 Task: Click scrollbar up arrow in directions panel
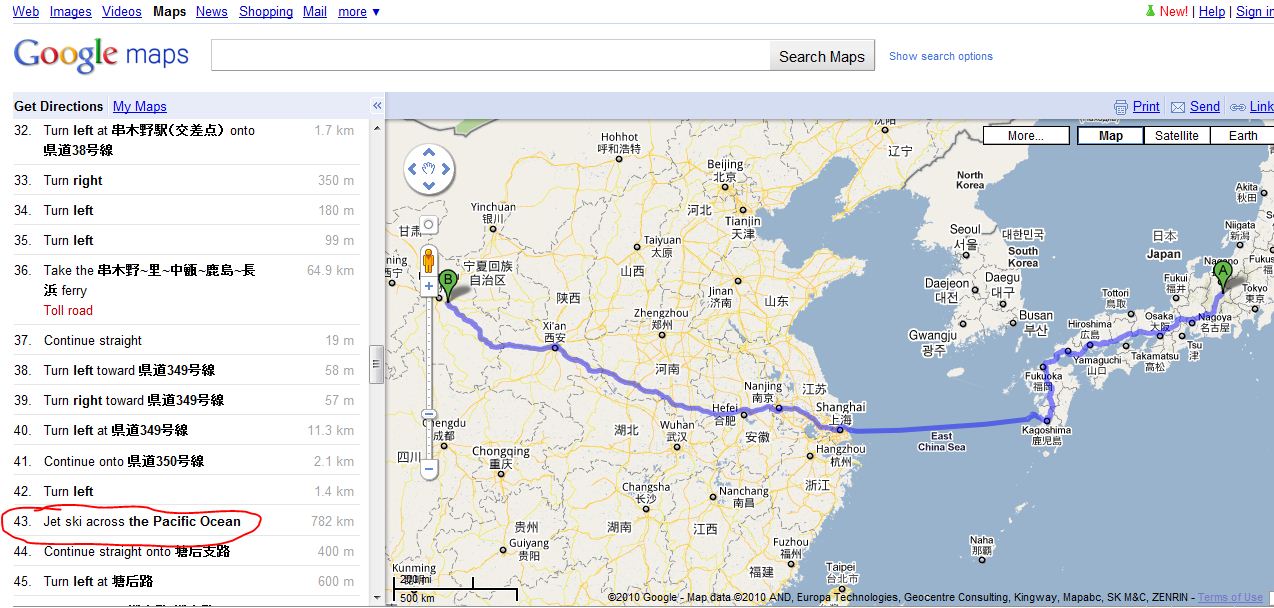(x=377, y=127)
